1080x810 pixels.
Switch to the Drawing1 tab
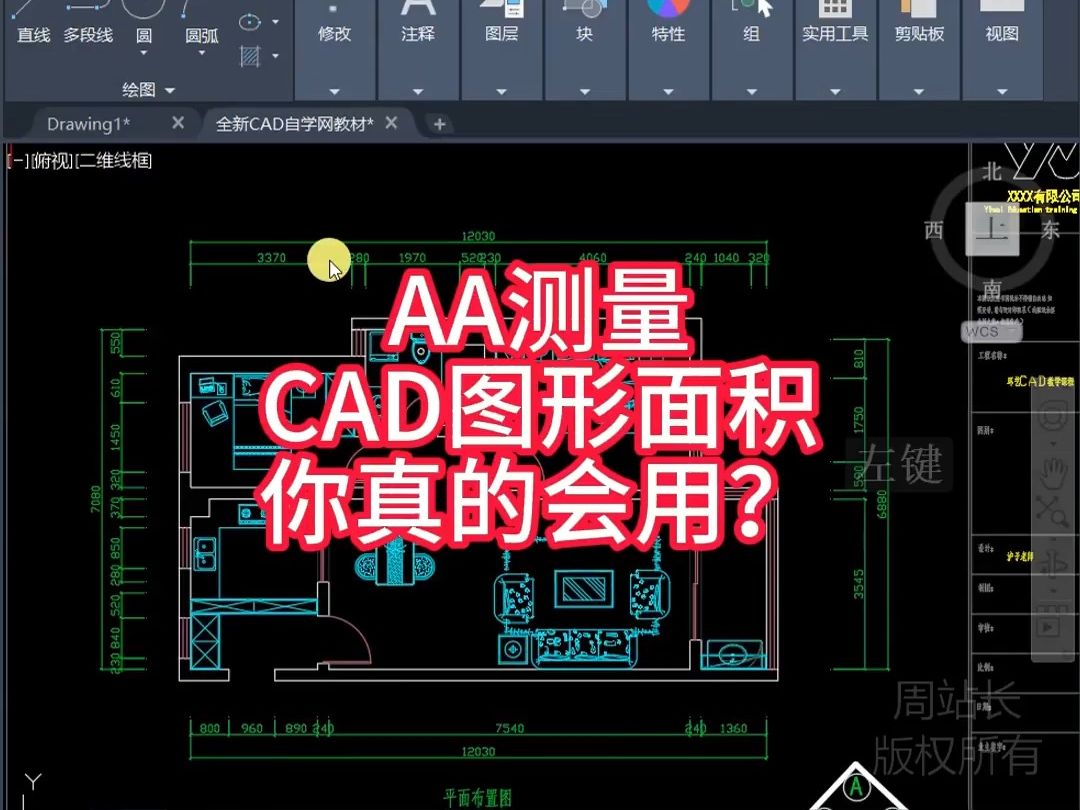point(88,123)
